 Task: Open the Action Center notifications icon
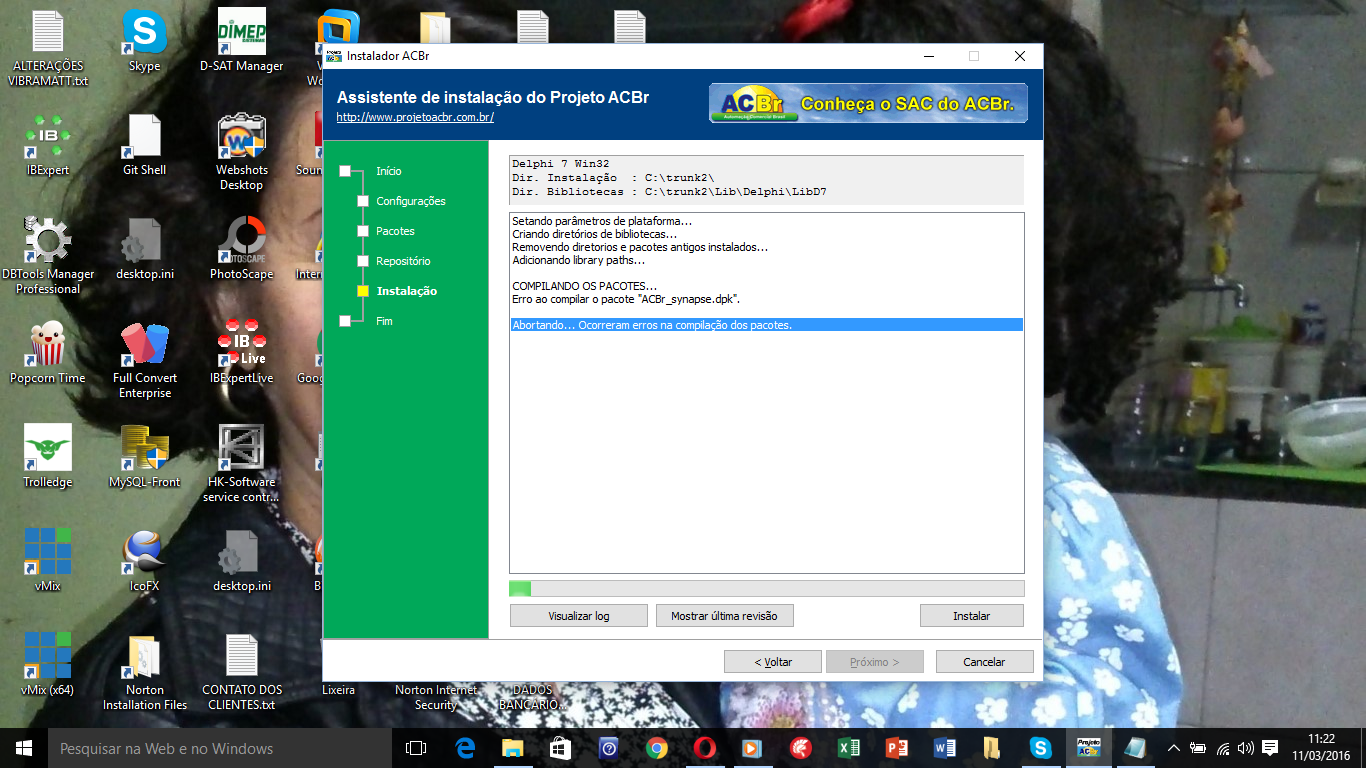(x=1270, y=748)
